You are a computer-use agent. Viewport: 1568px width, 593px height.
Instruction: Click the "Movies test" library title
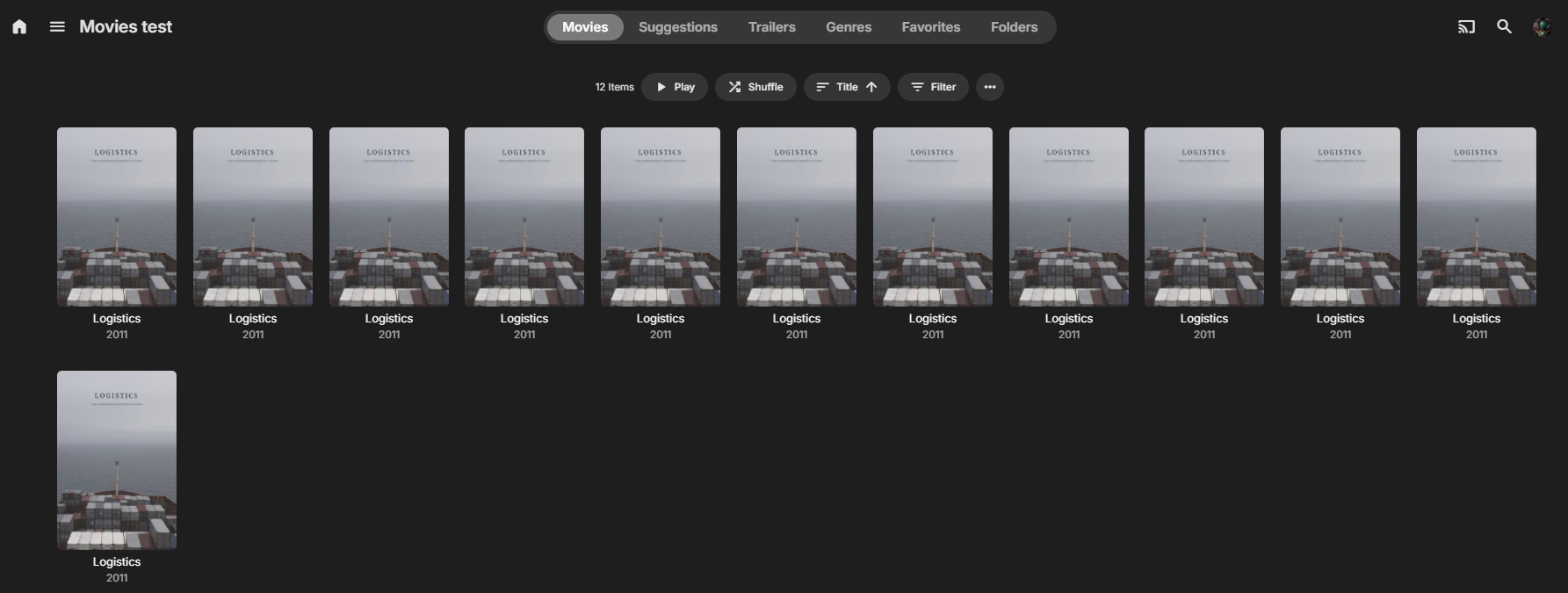point(126,27)
